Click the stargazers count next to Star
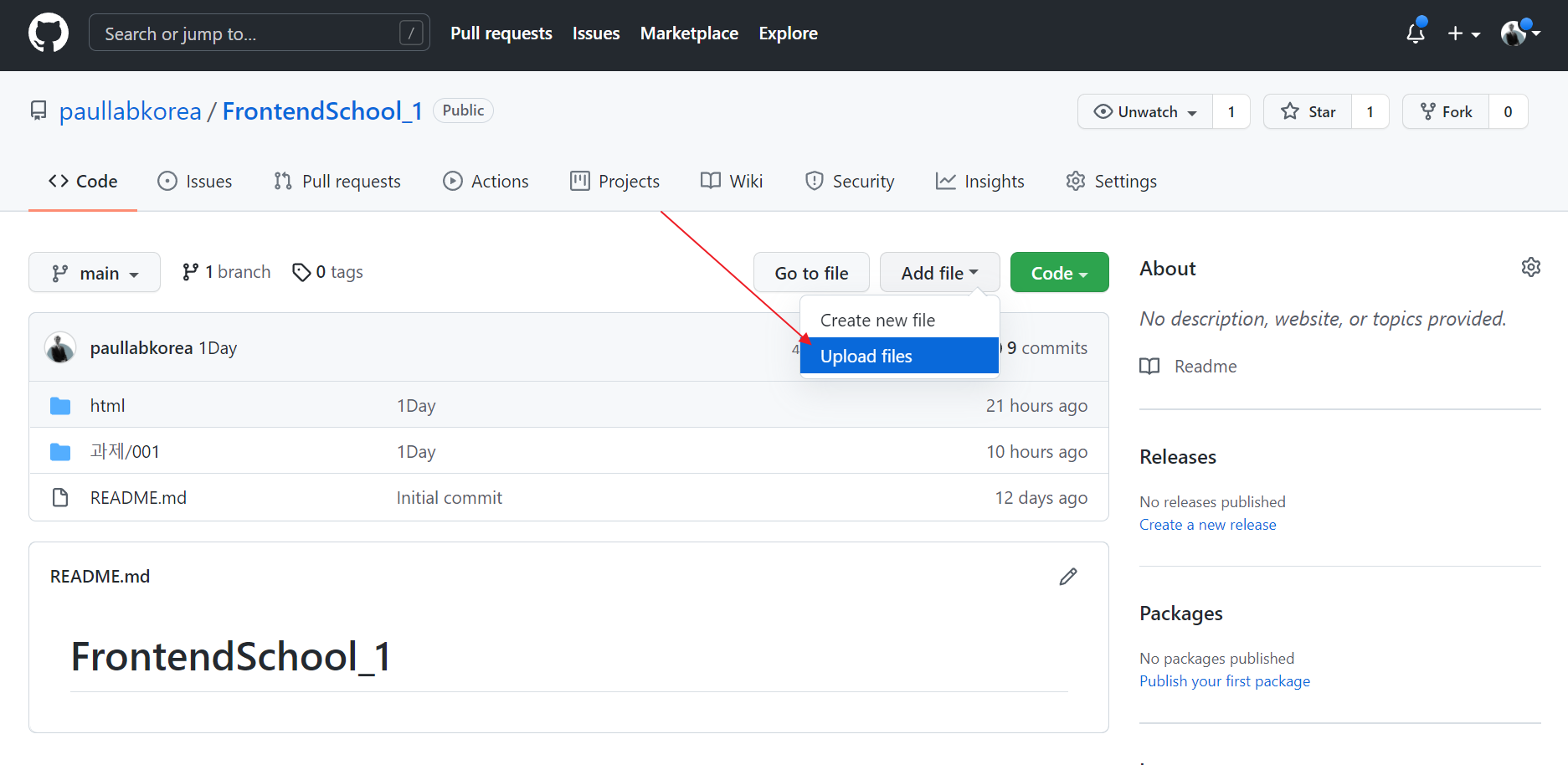Screen dimensions: 1568x765 [x=1370, y=112]
